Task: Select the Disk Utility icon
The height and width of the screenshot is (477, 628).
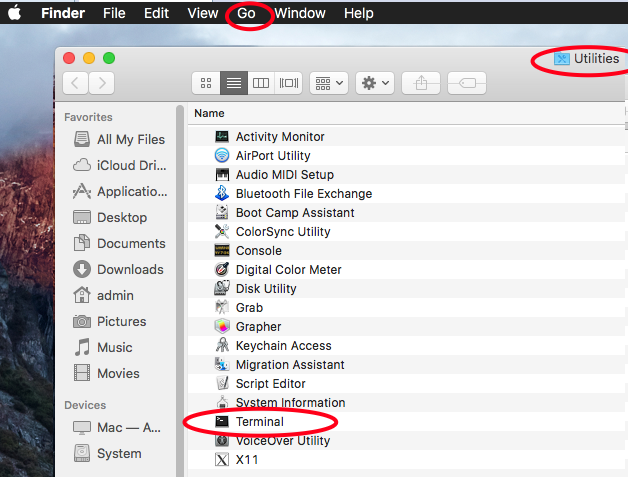Action: pyautogui.click(x=222, y=288)
